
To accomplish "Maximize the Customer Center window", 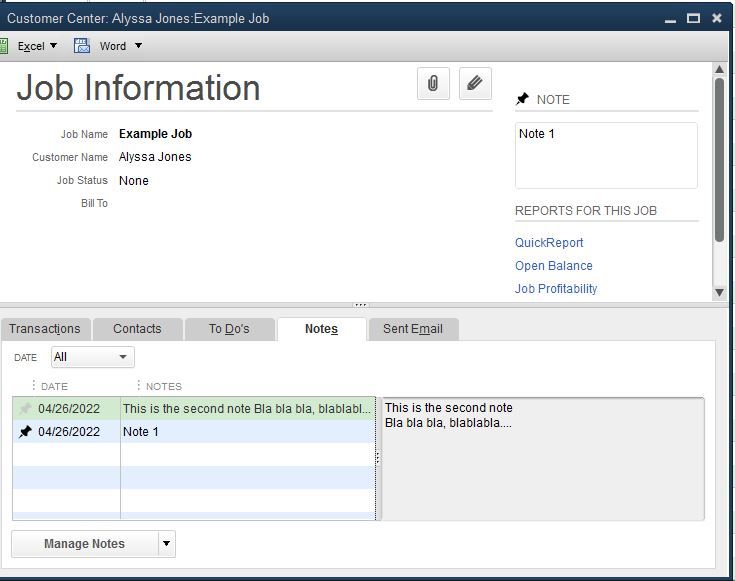I will point(693,18).
